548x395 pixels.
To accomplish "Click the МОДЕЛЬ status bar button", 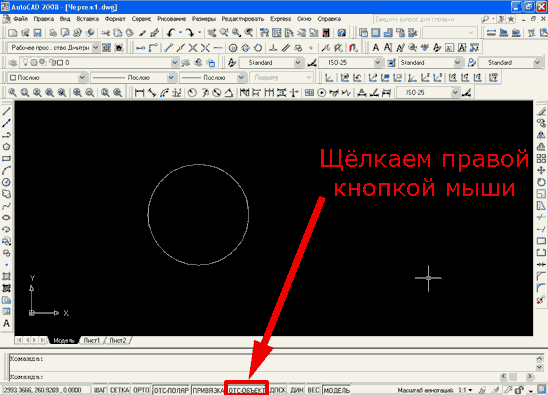I will [x=337, y=390].
